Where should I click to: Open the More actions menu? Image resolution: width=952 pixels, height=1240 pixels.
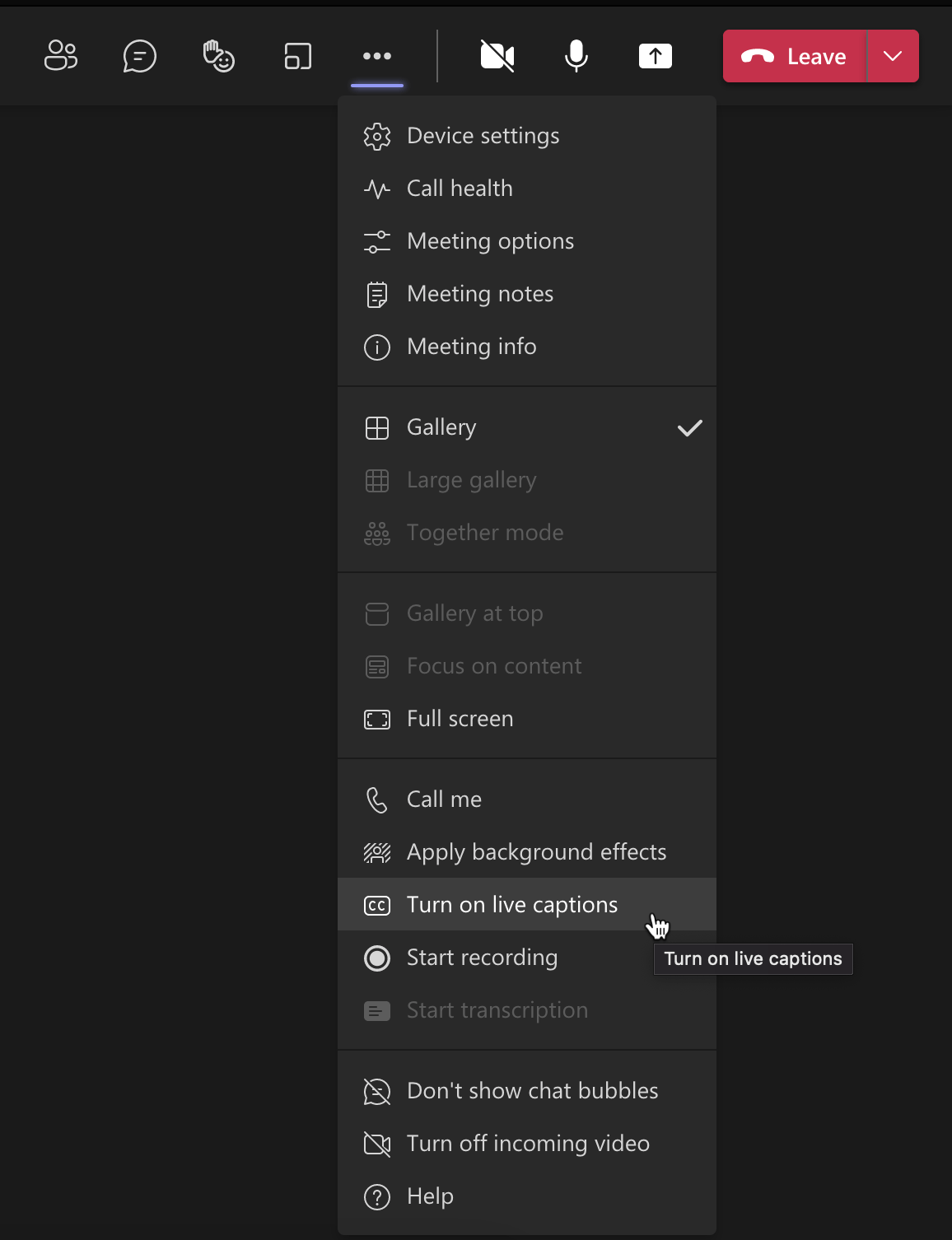click(x=377, y=56)
